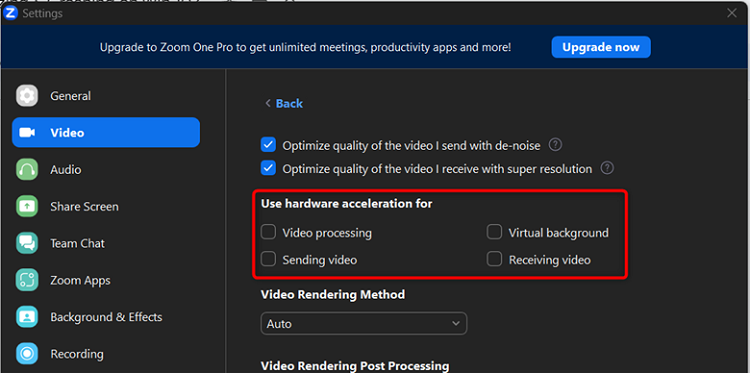Click the Upgrade now button
The height and width of the screenshot is (373, 750).
click(601, 47)
